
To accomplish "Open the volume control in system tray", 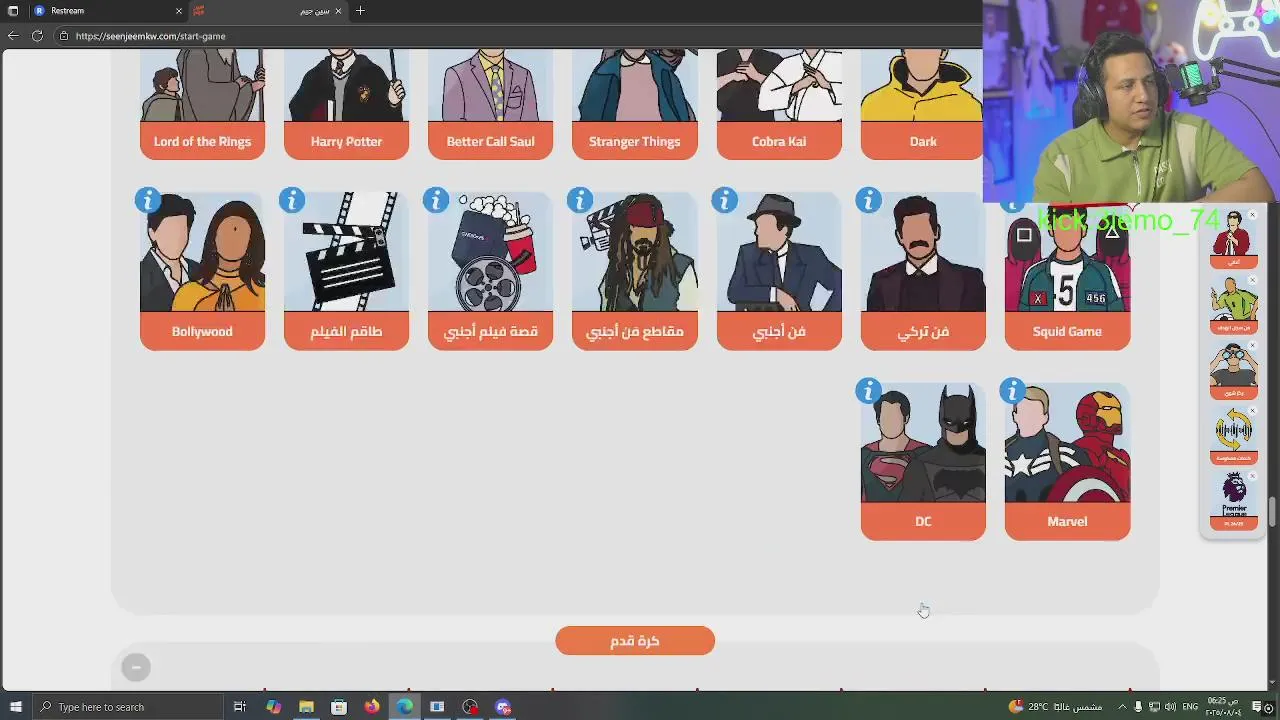I will pos(1171,707).
